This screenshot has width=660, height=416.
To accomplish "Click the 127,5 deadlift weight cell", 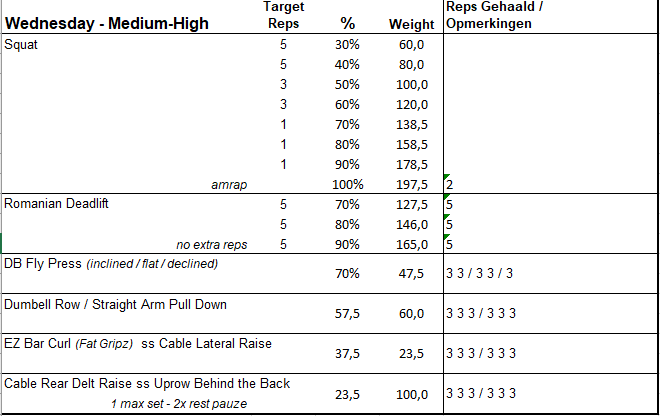I will point(411,203).
